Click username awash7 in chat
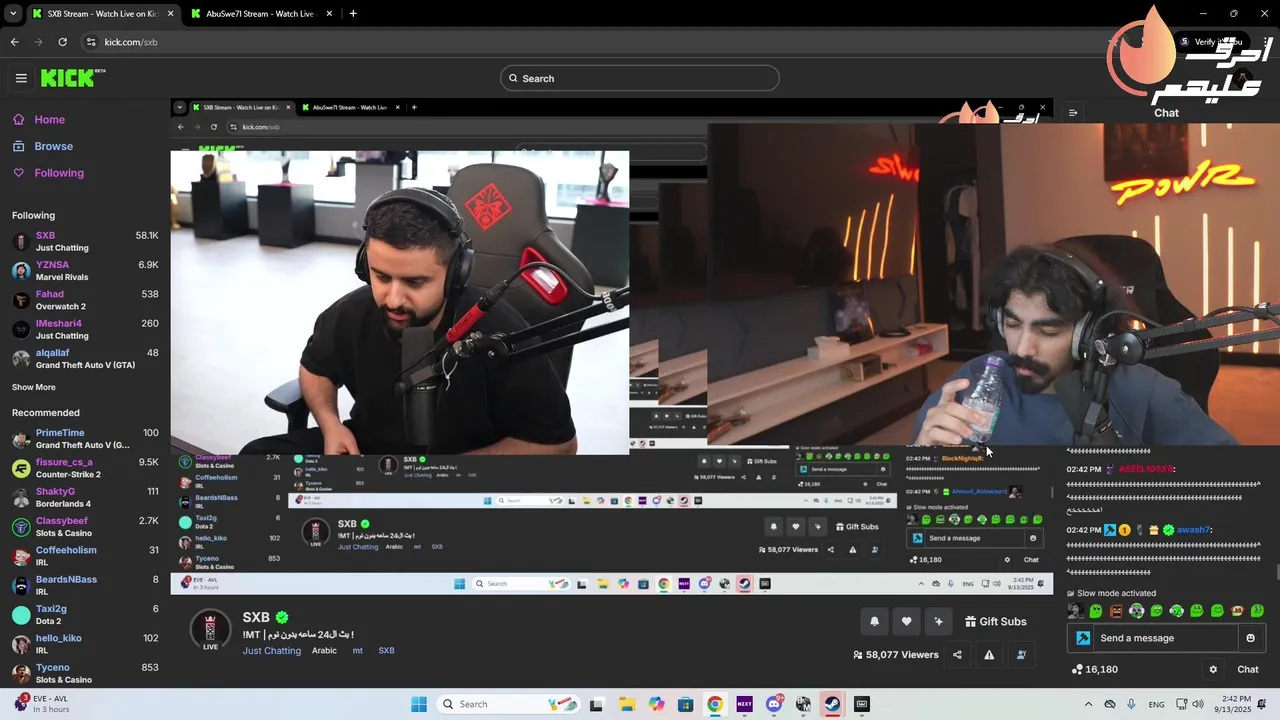This screenshot has width=1280, height=720. coord(1193,530)
